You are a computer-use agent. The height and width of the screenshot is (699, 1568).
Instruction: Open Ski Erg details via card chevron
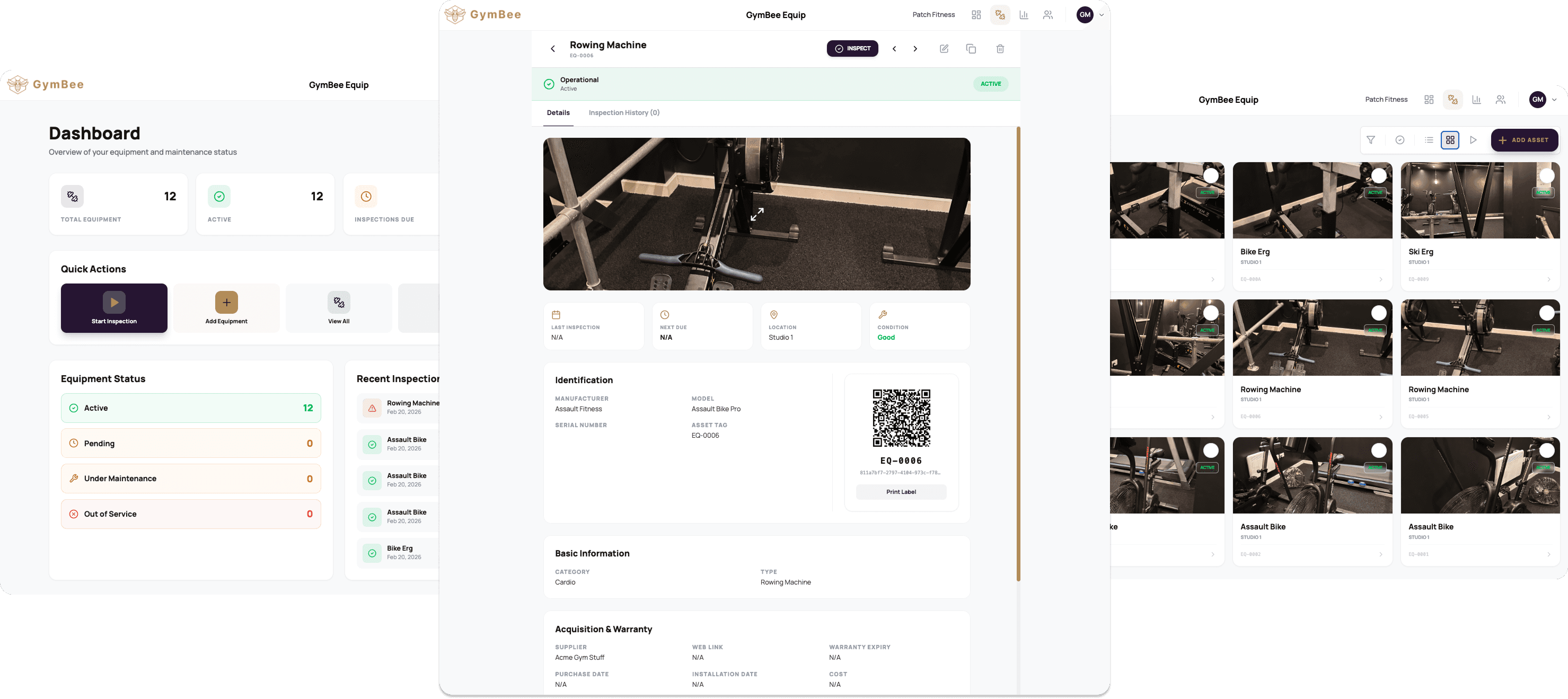click(1548, 279)
